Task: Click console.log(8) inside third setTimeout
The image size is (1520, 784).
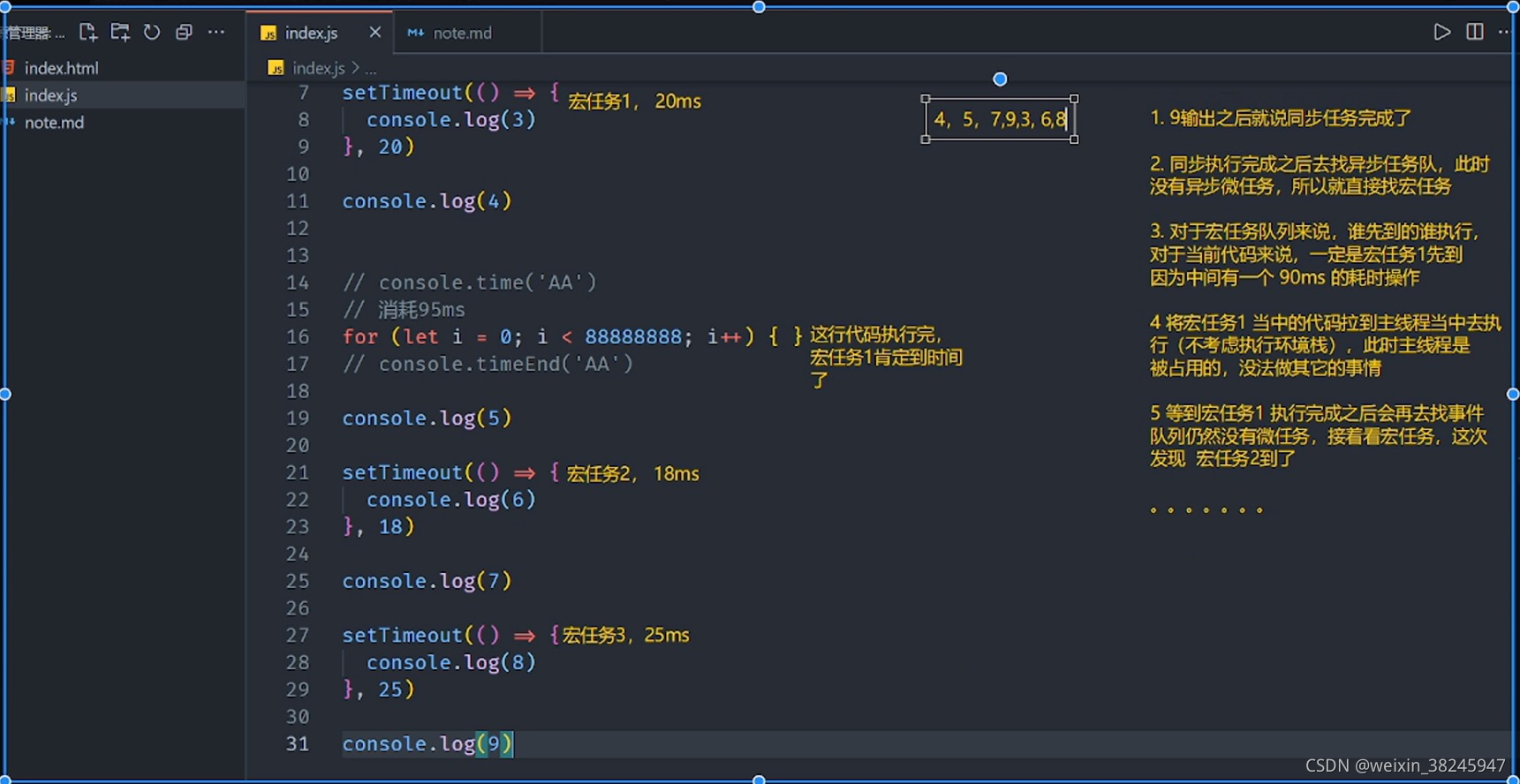Action: (x=451, y=662)
